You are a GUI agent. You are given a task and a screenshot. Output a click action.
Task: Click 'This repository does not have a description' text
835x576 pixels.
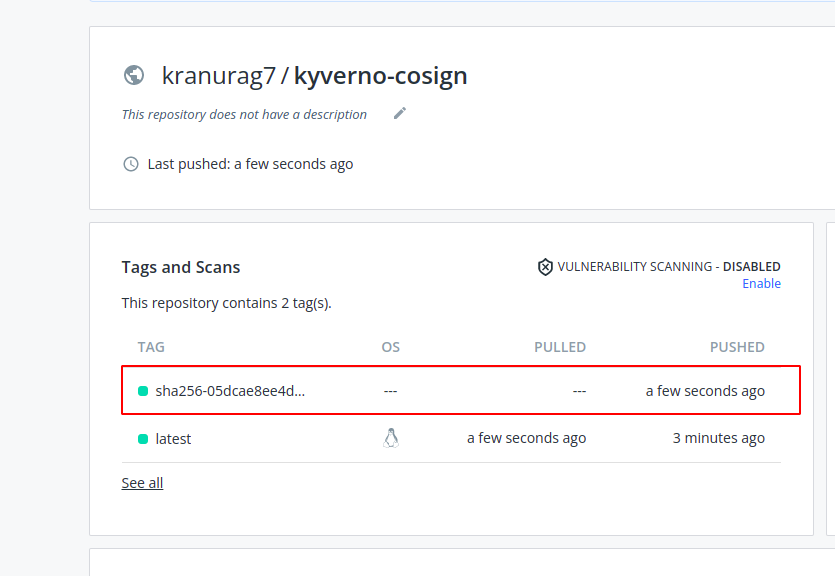244,114
